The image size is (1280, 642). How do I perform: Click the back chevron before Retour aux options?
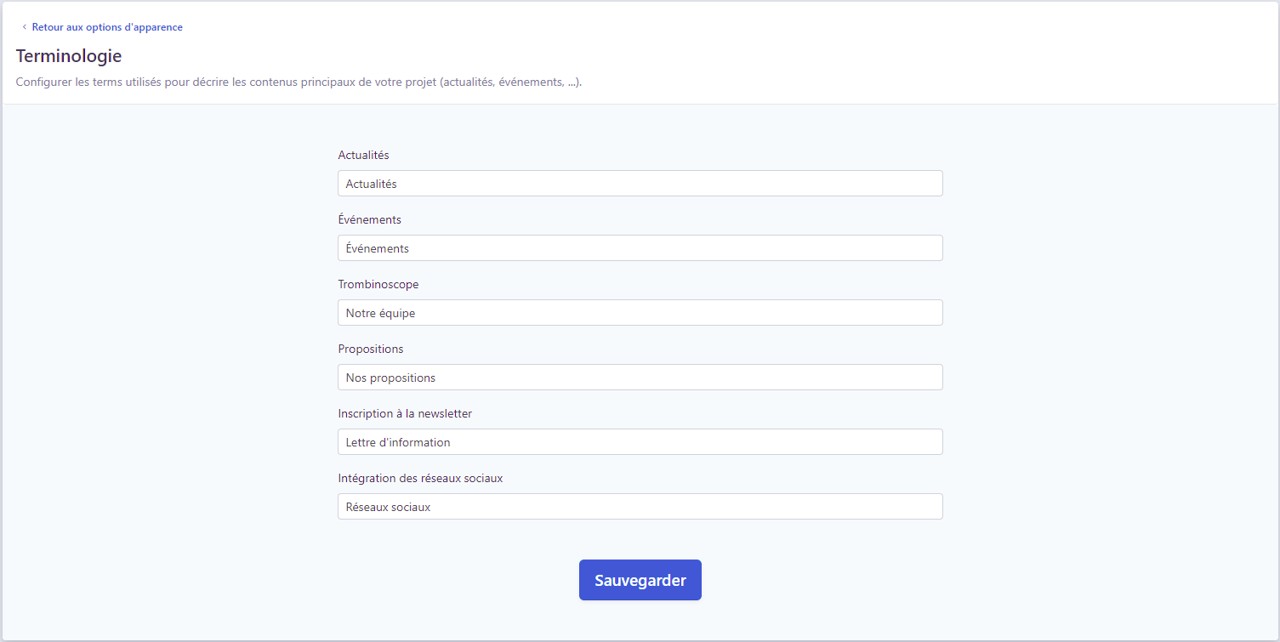click(x=24, y=27)
